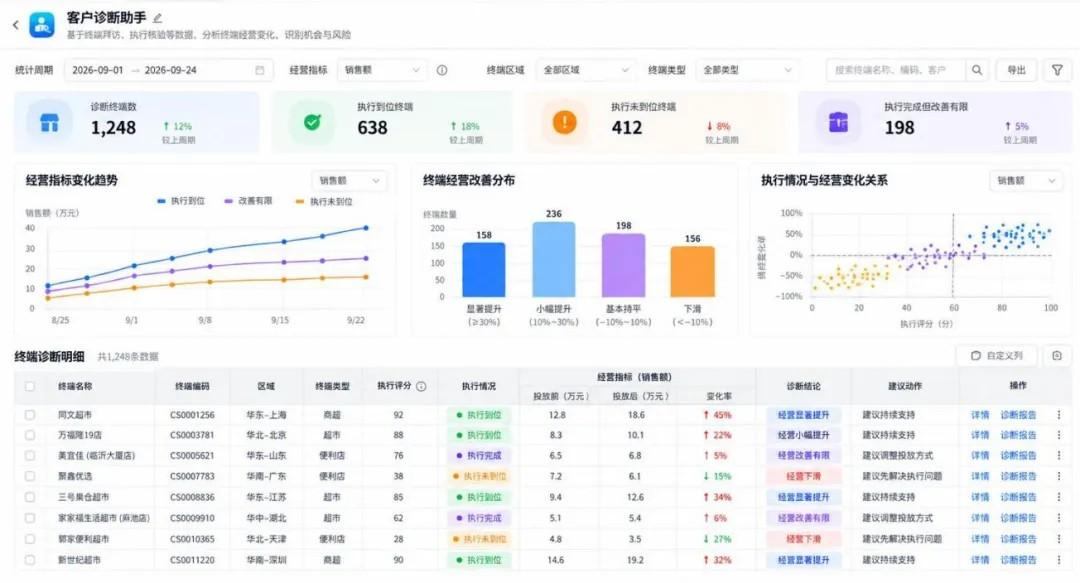
Task: Open 诊断报告 for 三号集合超市
Action: pos(1018,497)
